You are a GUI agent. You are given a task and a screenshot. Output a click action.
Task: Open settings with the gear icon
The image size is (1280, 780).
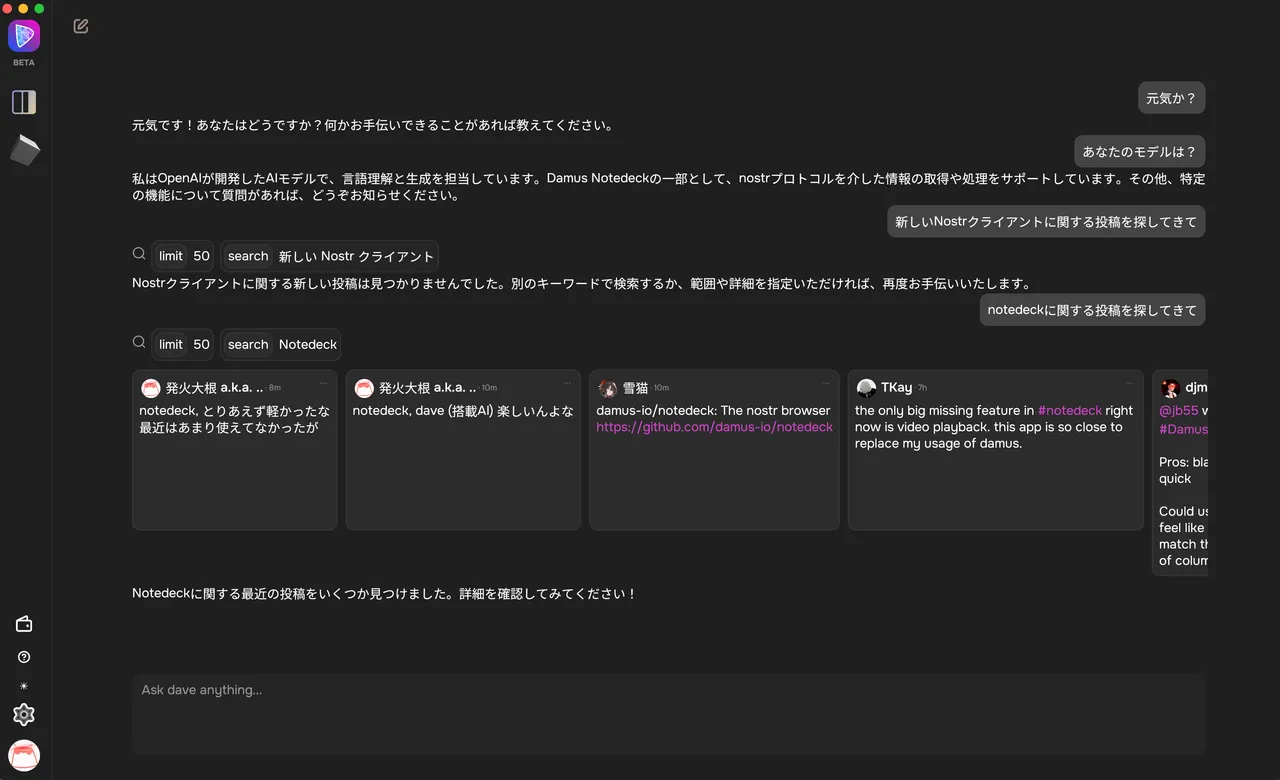[x=24, y=715]
